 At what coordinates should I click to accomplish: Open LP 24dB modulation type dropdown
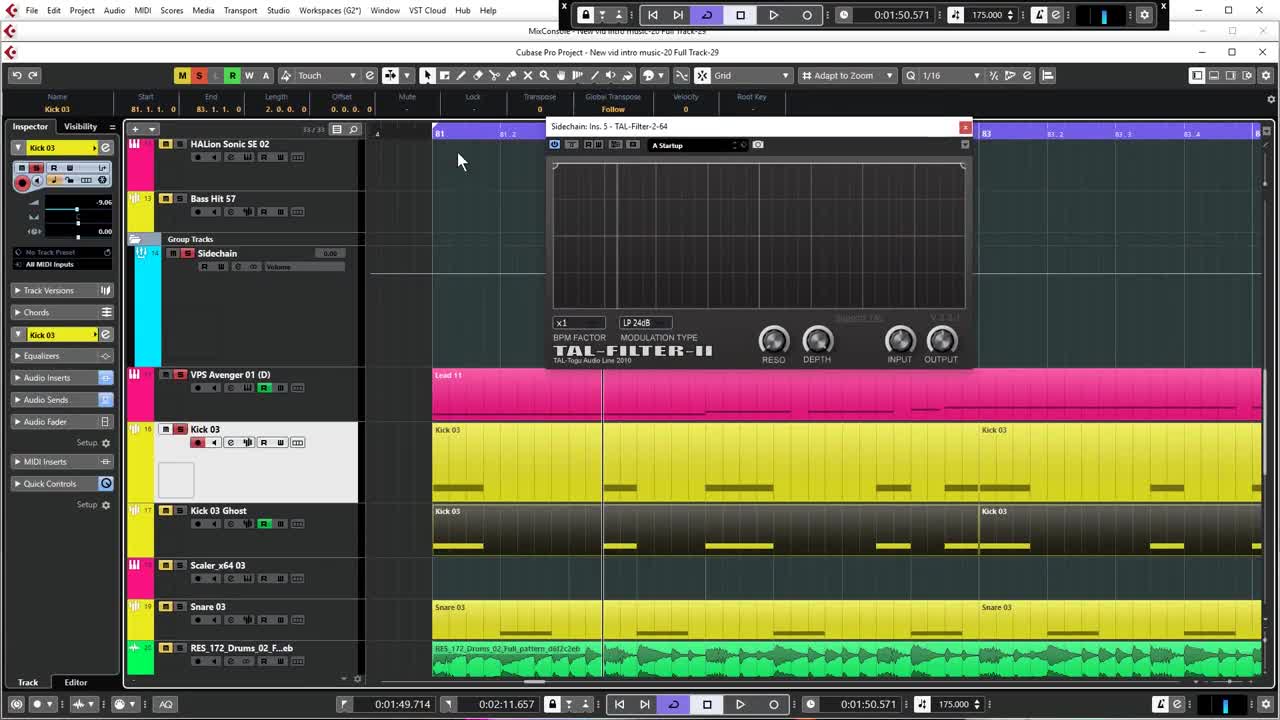(645, 322)
